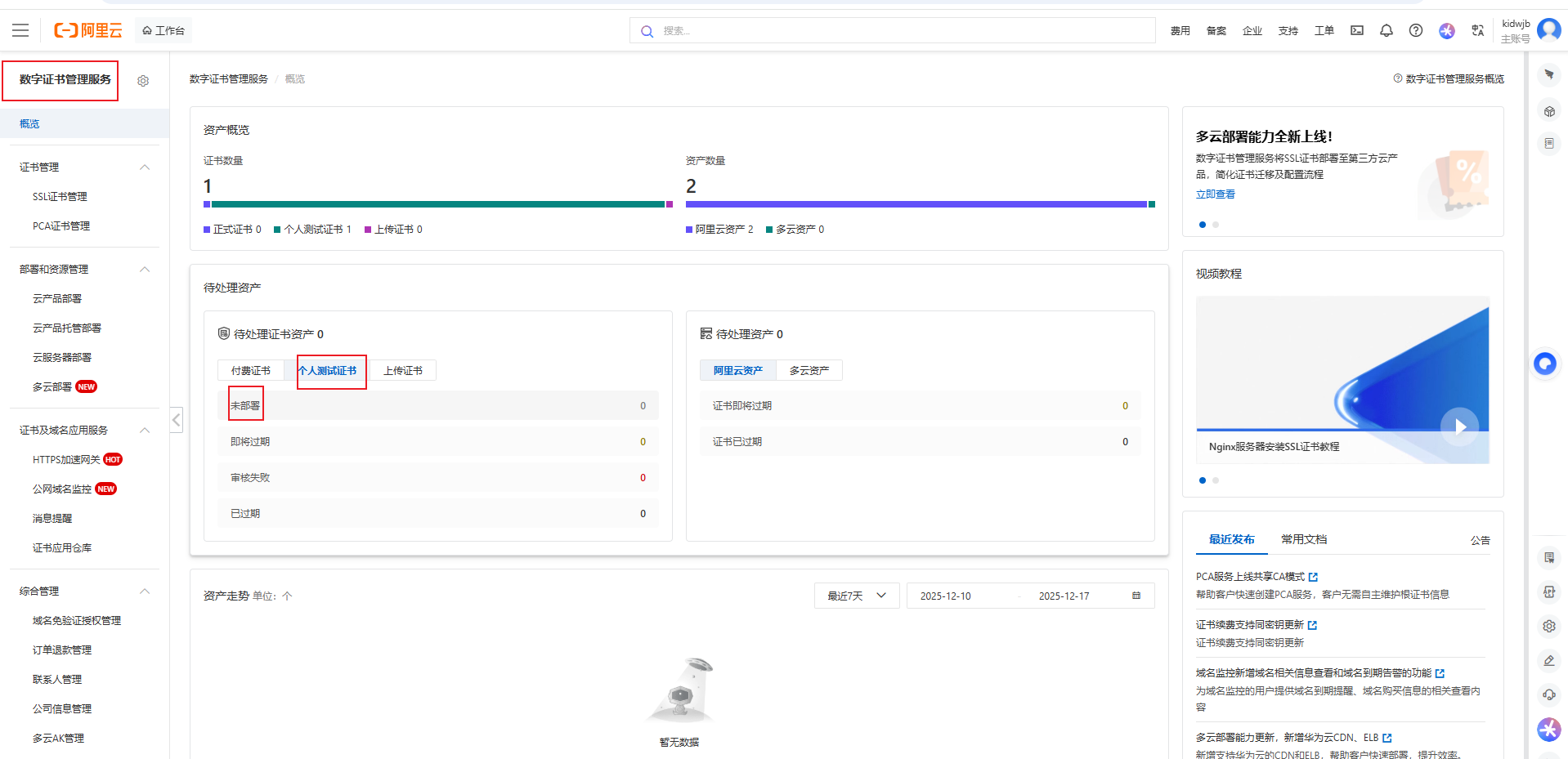The height and width of the screenshot is (759, 1568).
Task: Switch language with the translate icon
Action: [x=1477, y=30]
